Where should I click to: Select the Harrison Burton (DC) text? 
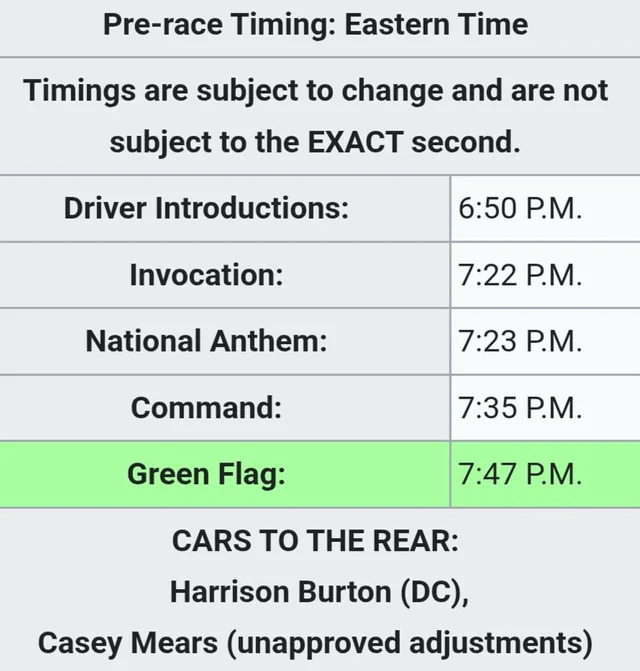pyautogui.click(x=319, y=592)
